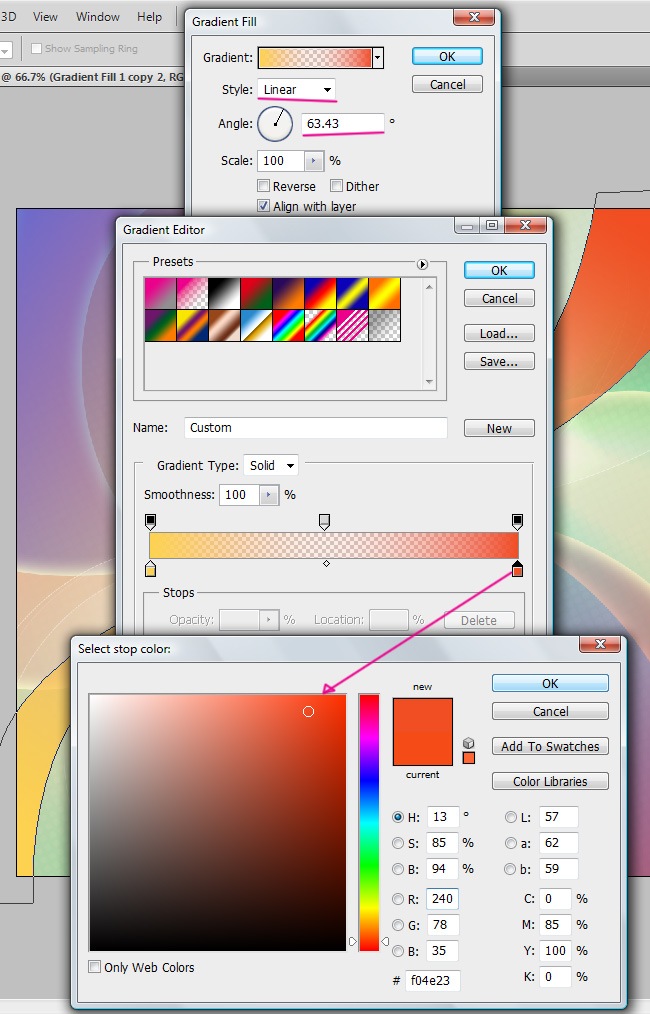Viewport: 650px width, 1014px height.
Task: Click the web-safe color cube warning icon
Action: click(x=468, y=743)
